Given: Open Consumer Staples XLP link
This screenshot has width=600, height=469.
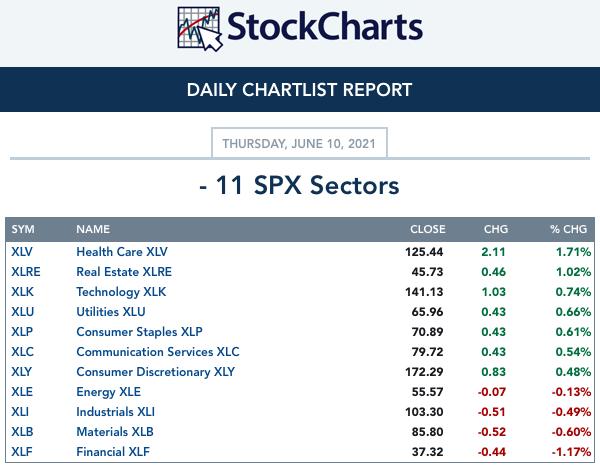Looking at the screenshot, I should (140, 332).
